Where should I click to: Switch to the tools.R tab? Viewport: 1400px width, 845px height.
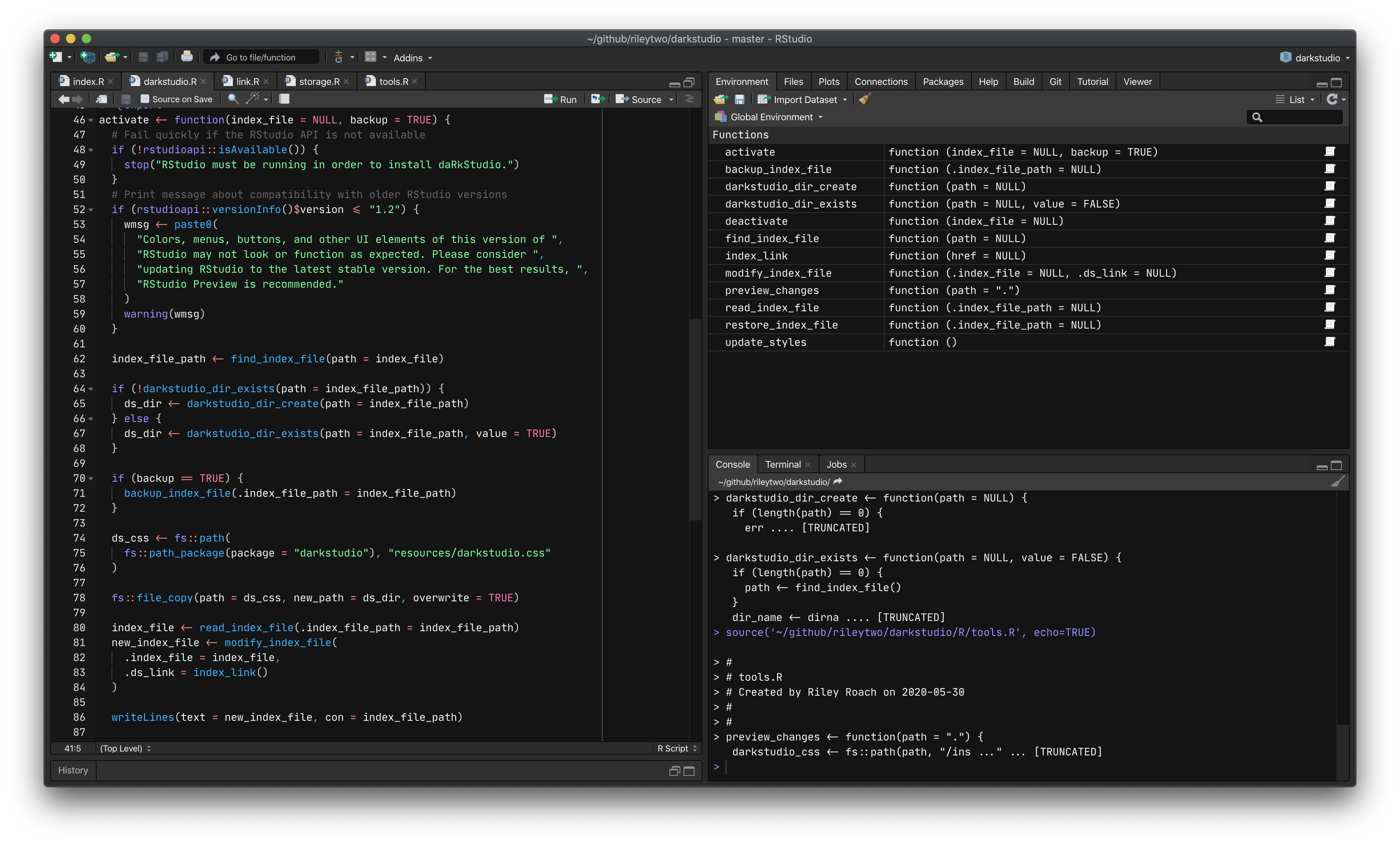coord(393,81)
